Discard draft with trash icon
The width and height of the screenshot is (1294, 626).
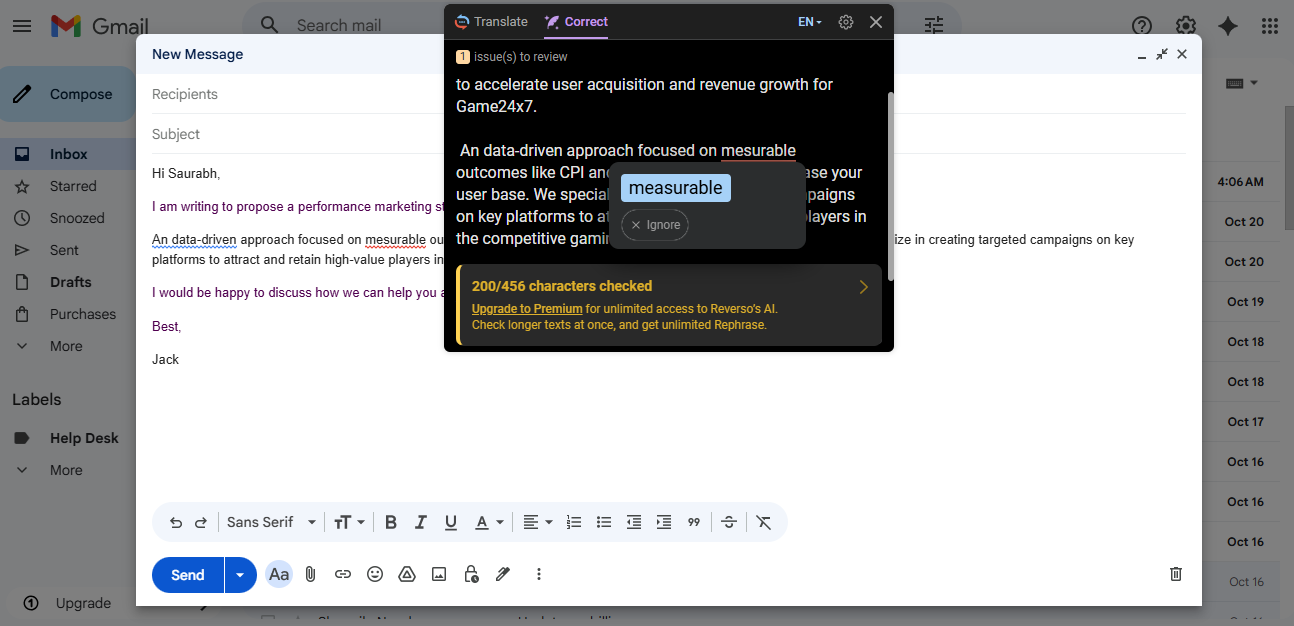pos(1176,574)
